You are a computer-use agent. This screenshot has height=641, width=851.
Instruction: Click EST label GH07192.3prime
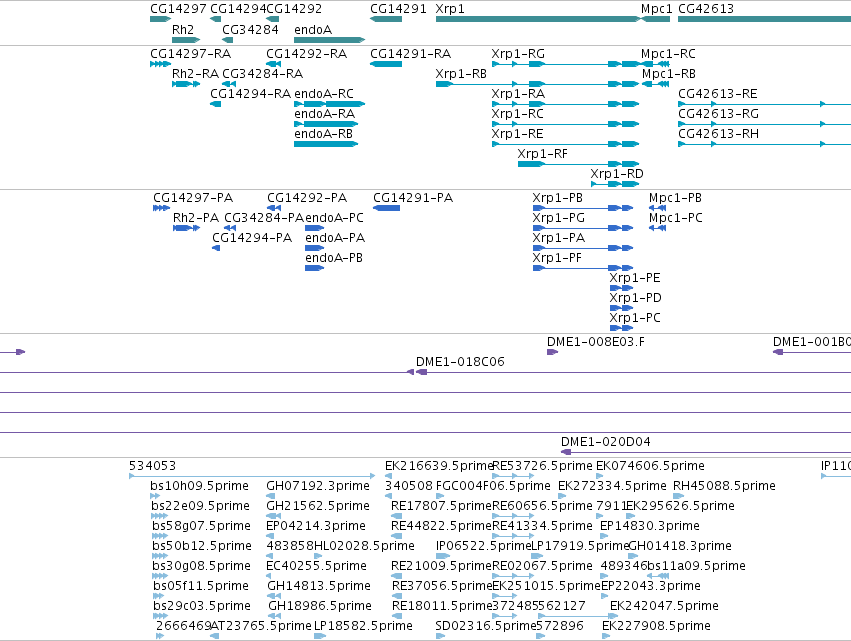(x=317, y=487)
